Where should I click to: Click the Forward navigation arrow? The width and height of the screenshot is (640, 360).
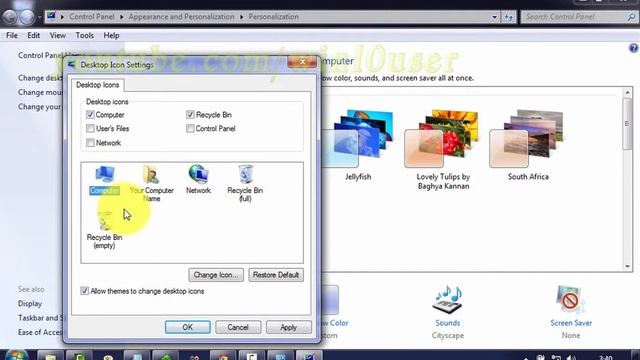[27, 17]
